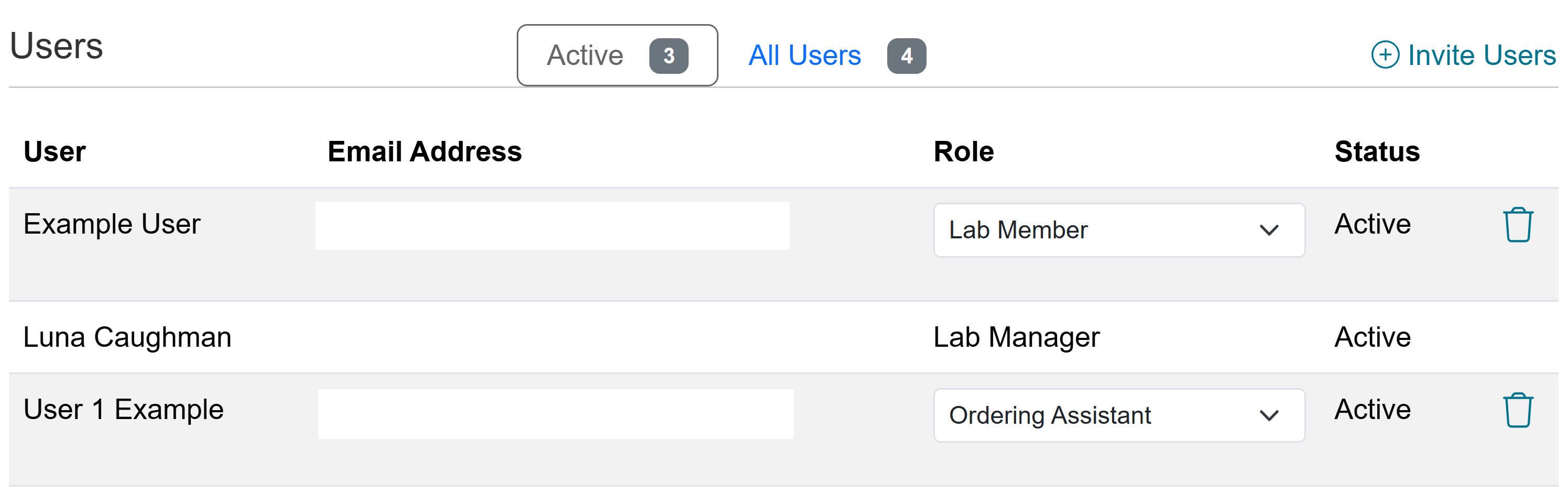This screenshot has width=1568, height=495.
Task: Select the Example User name
Action: (112, 224)
